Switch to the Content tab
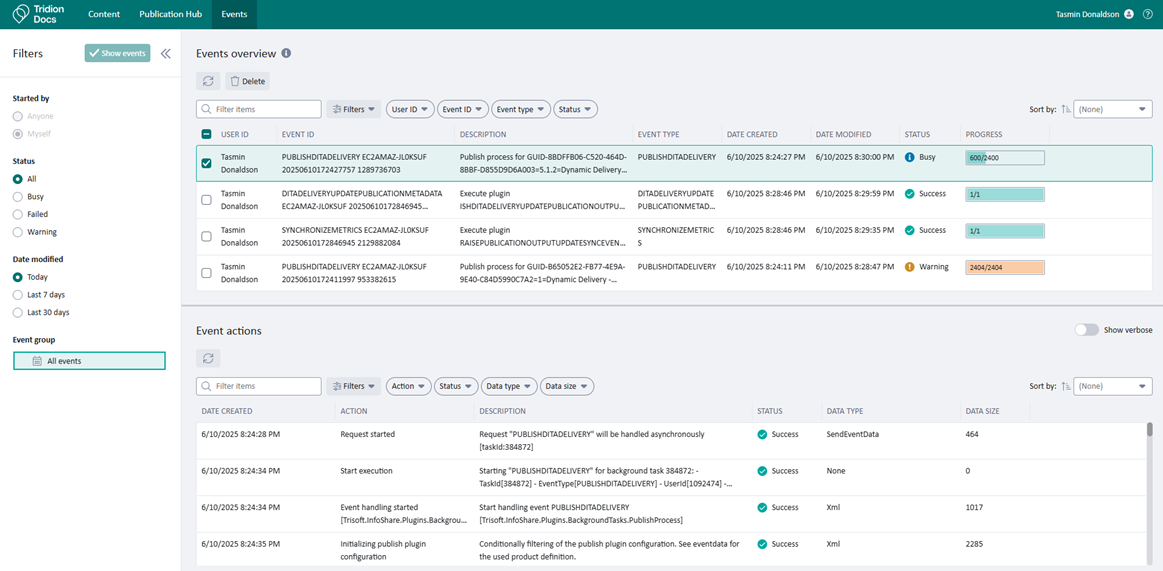The height and width of the screenshot is (571, 1163). (104, 14)
